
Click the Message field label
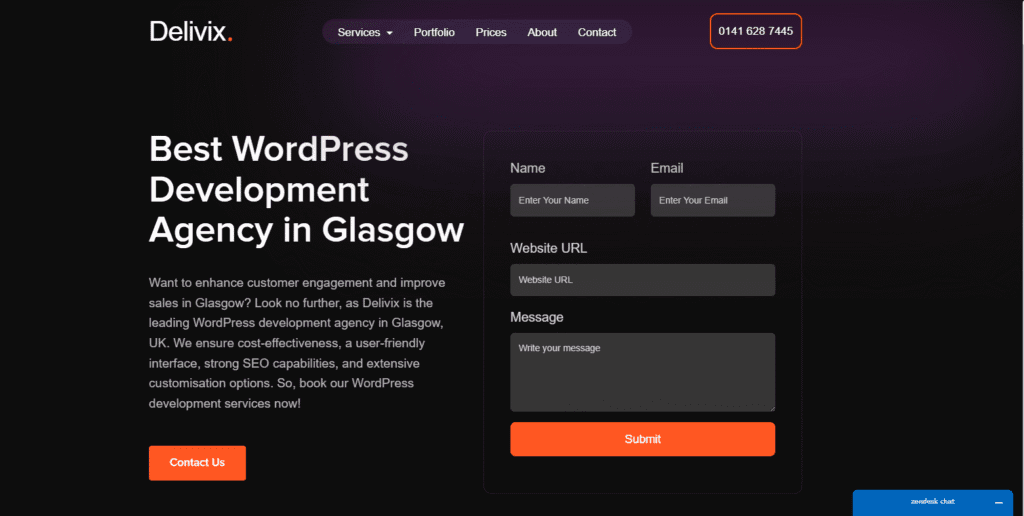(537, 317)
